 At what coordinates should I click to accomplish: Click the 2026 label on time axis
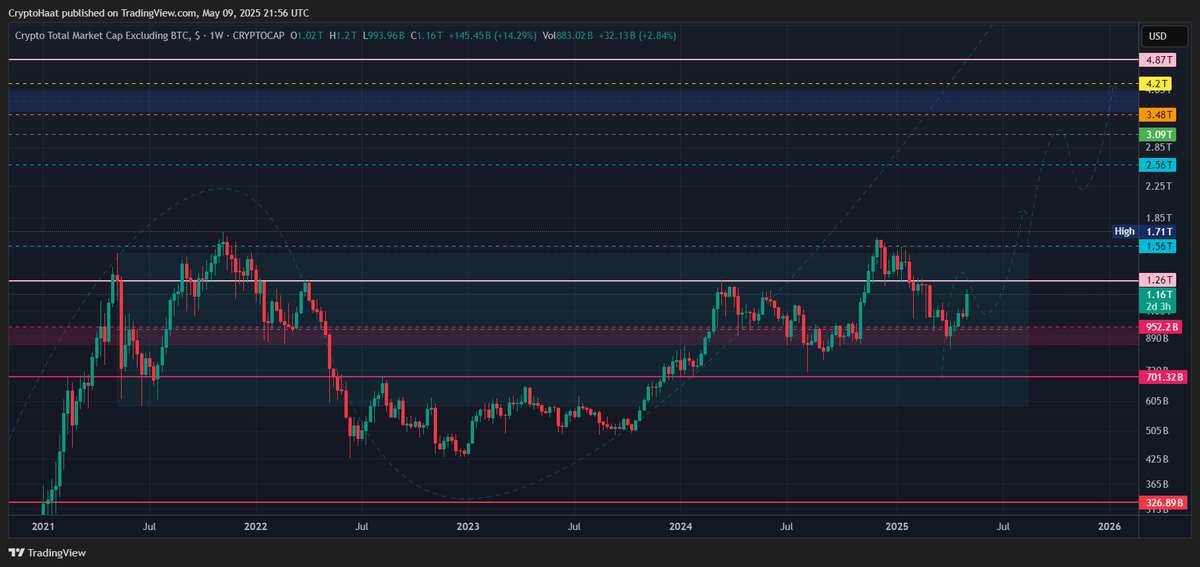click(x=1109, y=525)
